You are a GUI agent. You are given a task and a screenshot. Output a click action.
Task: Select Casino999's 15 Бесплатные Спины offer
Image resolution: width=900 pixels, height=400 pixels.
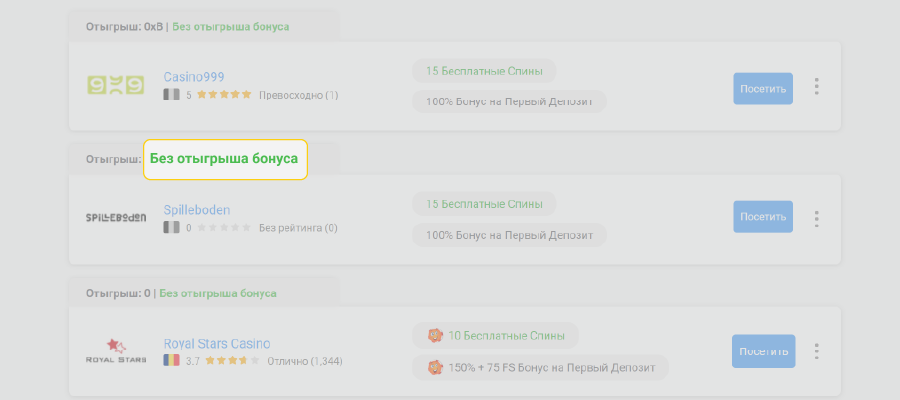484,71
